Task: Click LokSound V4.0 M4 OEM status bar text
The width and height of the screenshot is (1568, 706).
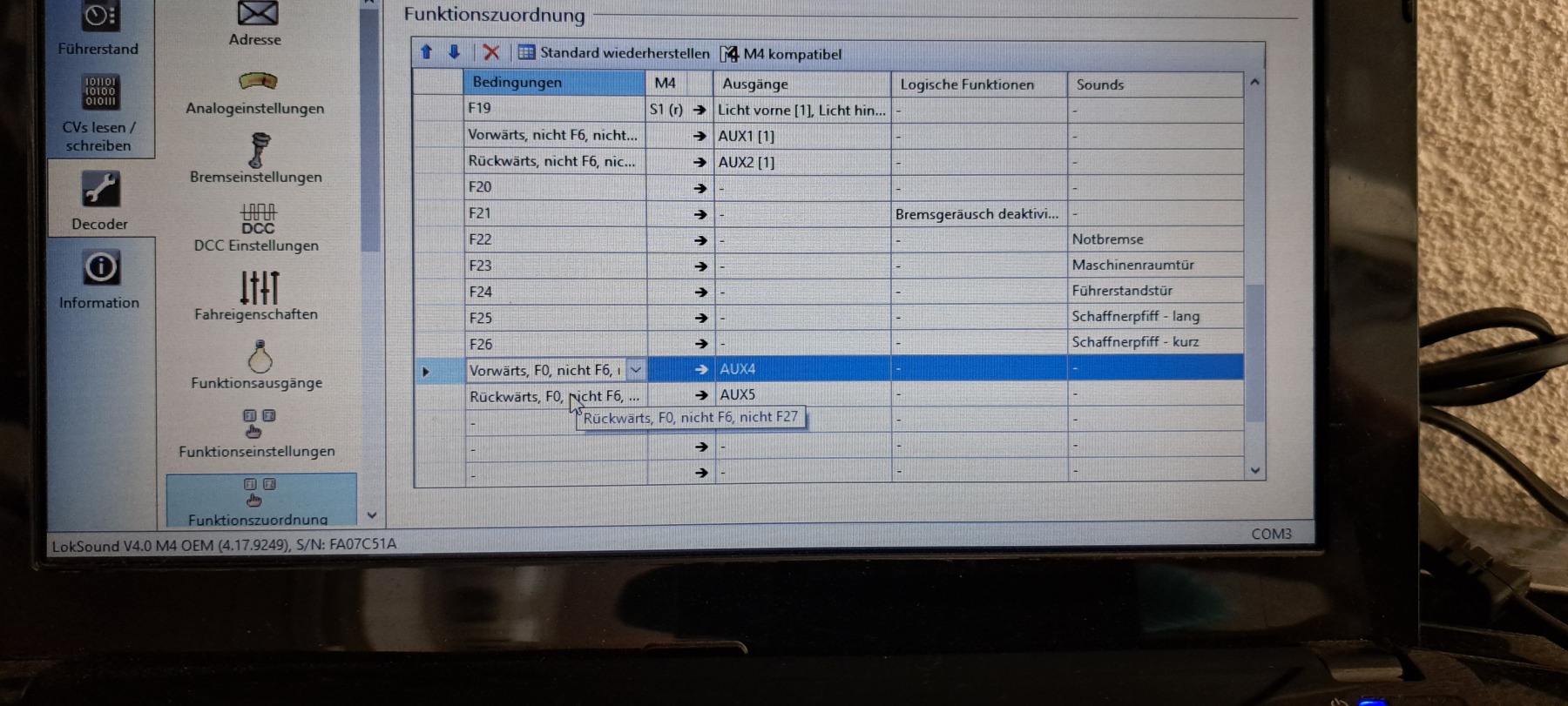Action: [224, 545]
